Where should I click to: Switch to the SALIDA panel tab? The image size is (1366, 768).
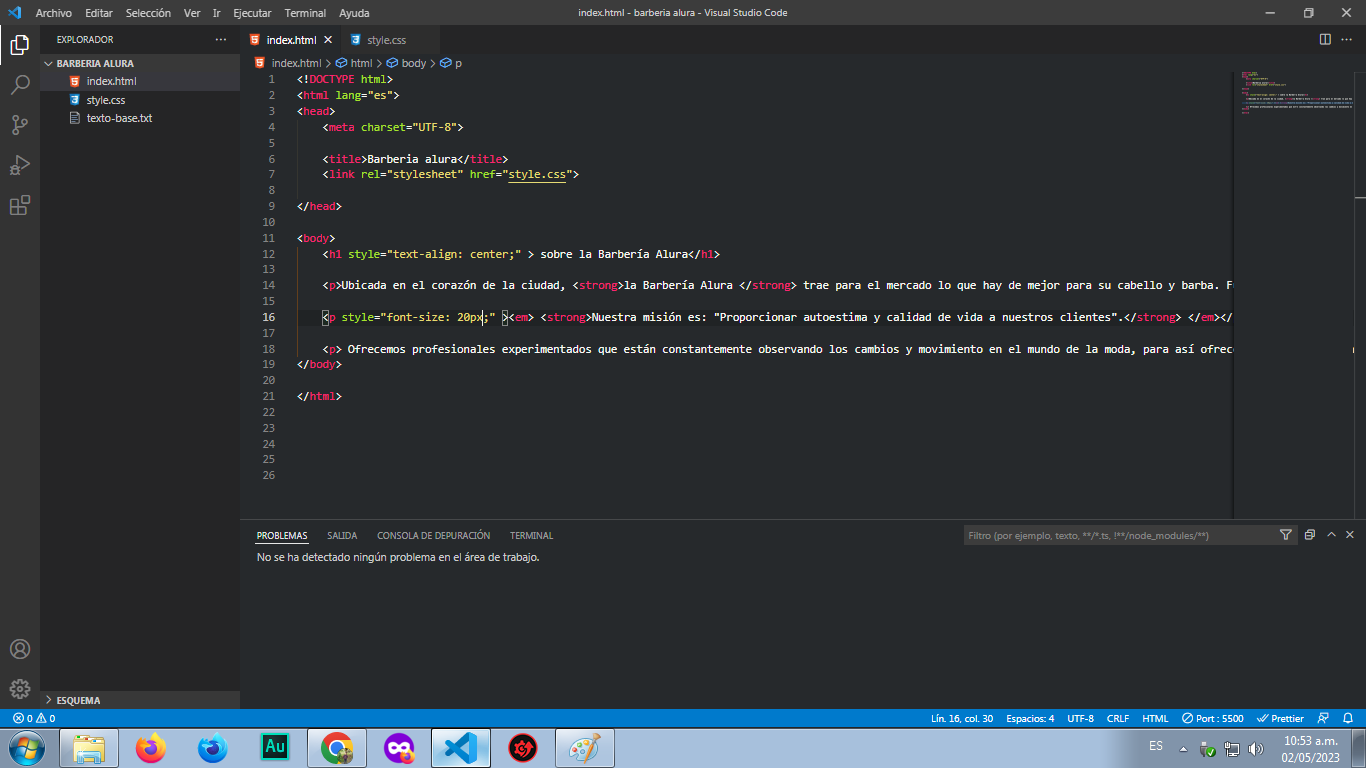pyautogui.click(x=342, y=536)
